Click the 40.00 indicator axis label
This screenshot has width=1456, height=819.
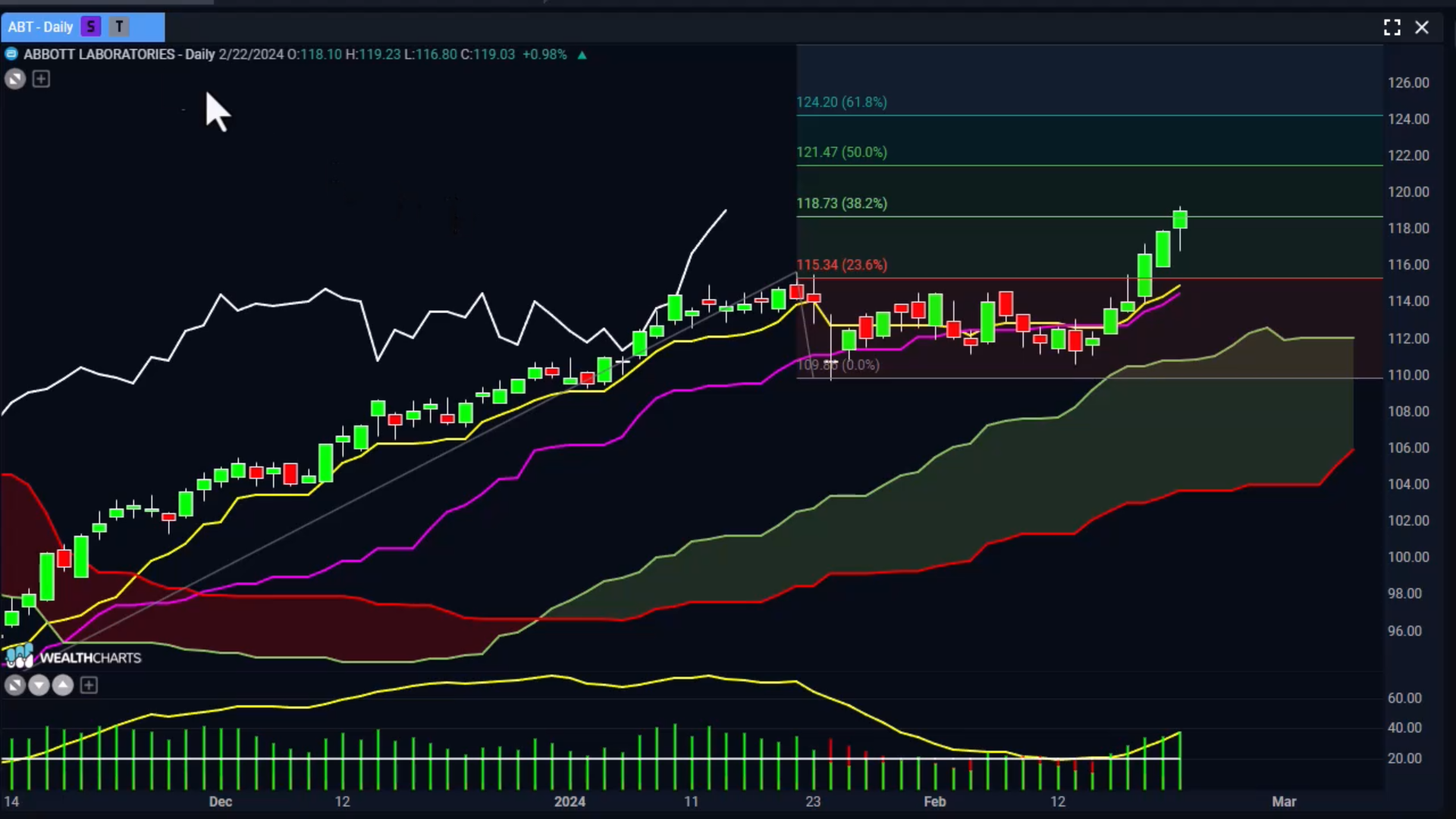click(x=1404, y=727)
